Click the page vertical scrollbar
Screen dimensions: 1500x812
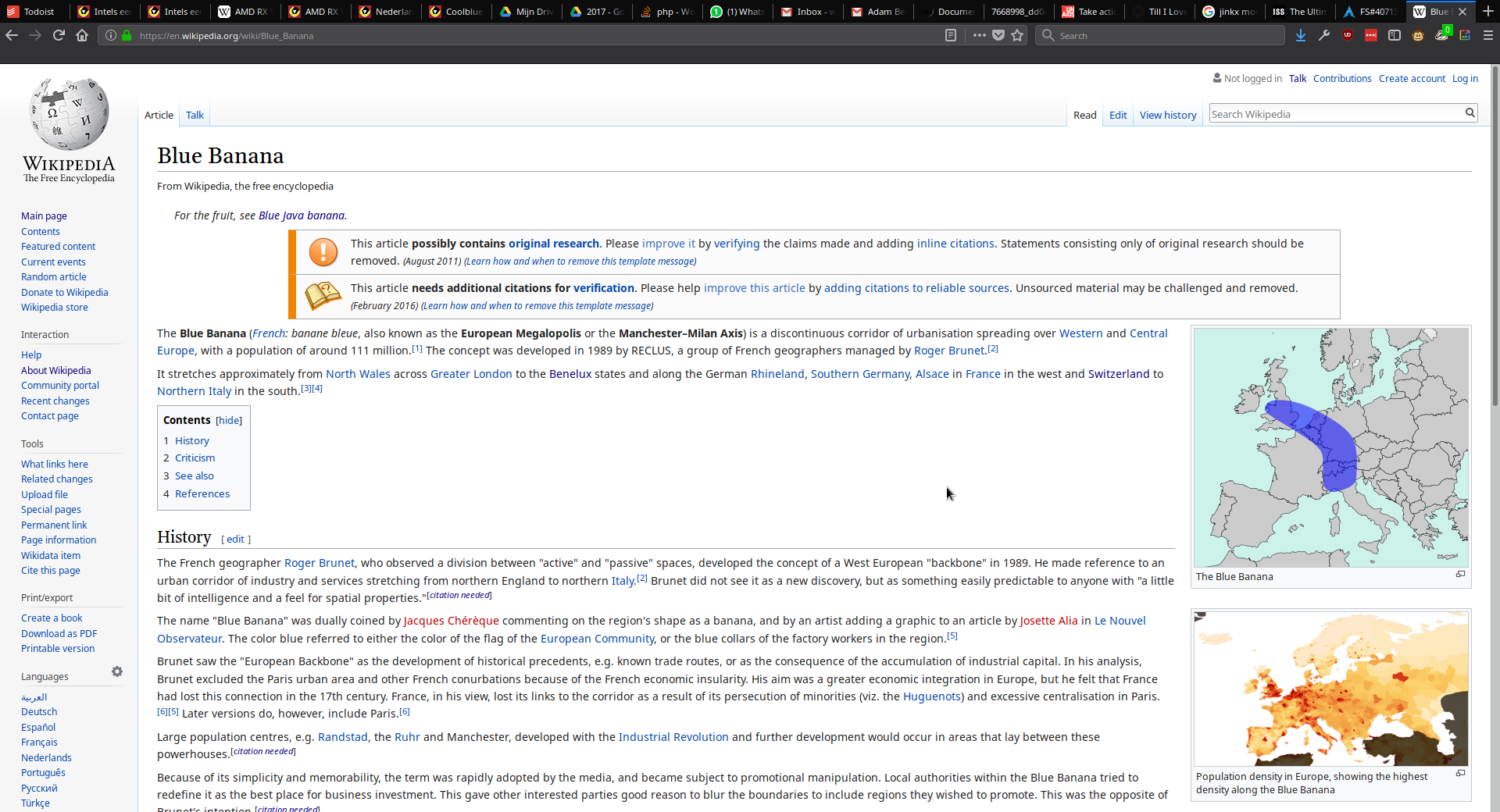(1495, 390)
